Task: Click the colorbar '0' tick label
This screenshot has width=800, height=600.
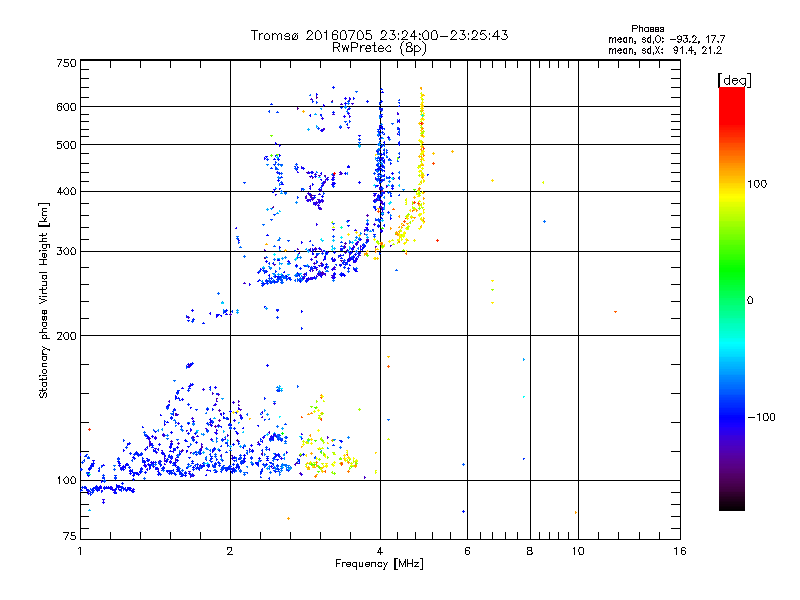Action: point(750,301)
